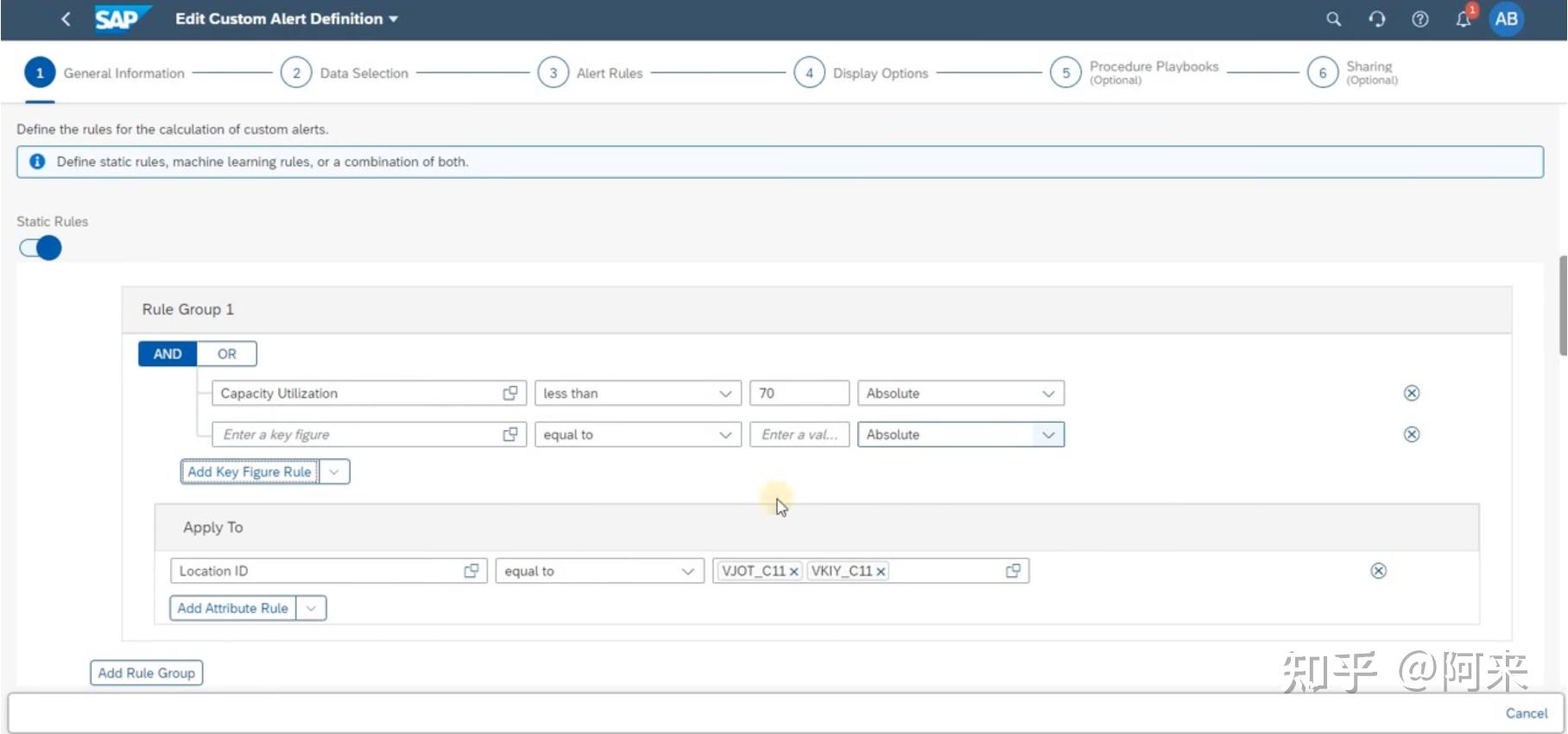
Task: Open value help for Capacity Utilization field
Action: click(x=510, y=393)
